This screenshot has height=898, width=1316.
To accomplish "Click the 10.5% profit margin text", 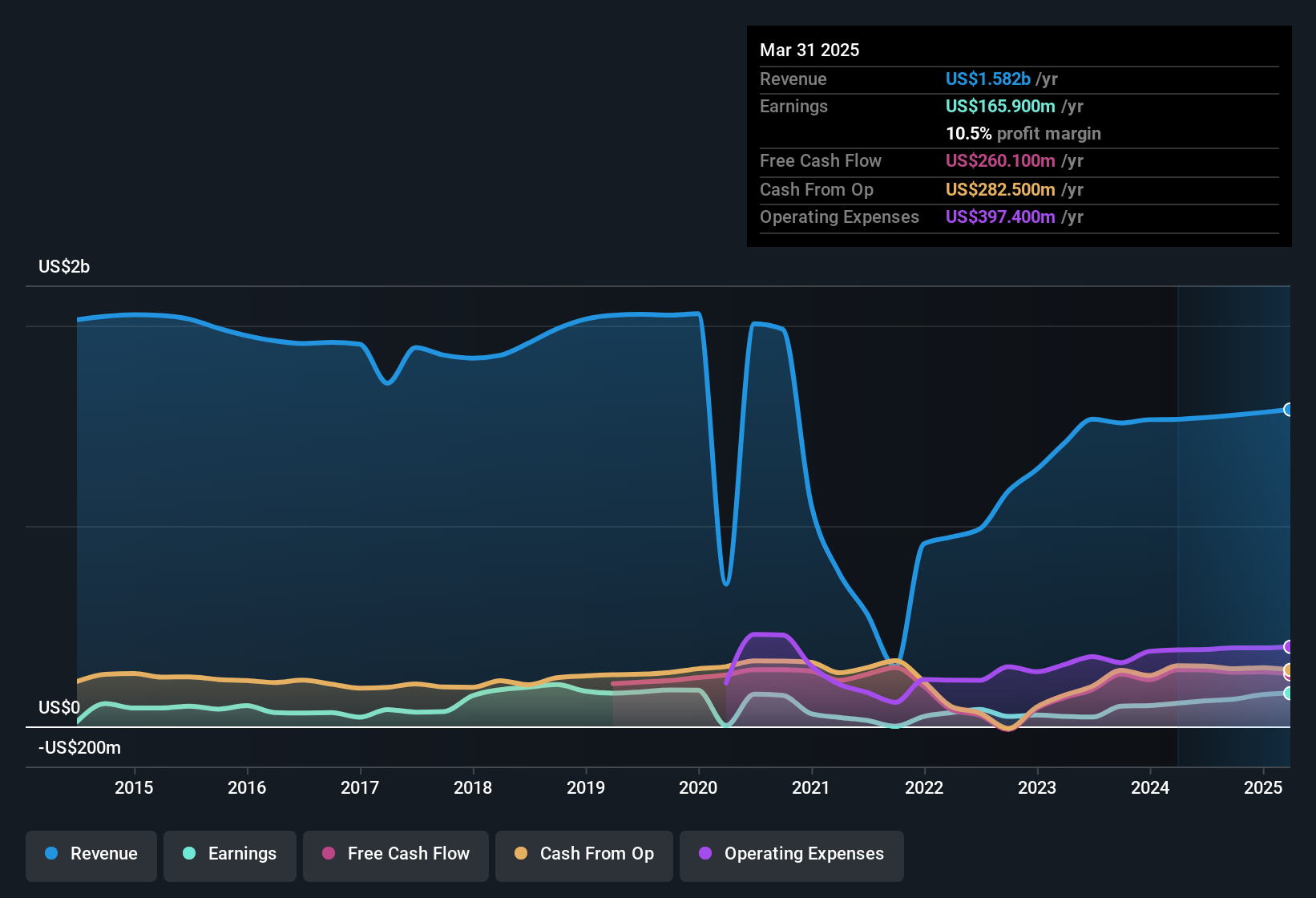I will click(1023, 133).
